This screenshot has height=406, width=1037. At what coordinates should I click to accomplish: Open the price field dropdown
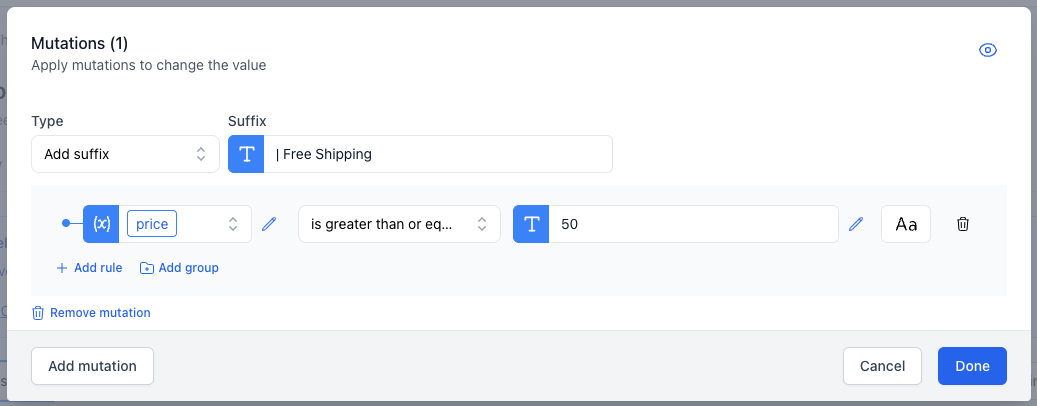click(x=185, y=224)
